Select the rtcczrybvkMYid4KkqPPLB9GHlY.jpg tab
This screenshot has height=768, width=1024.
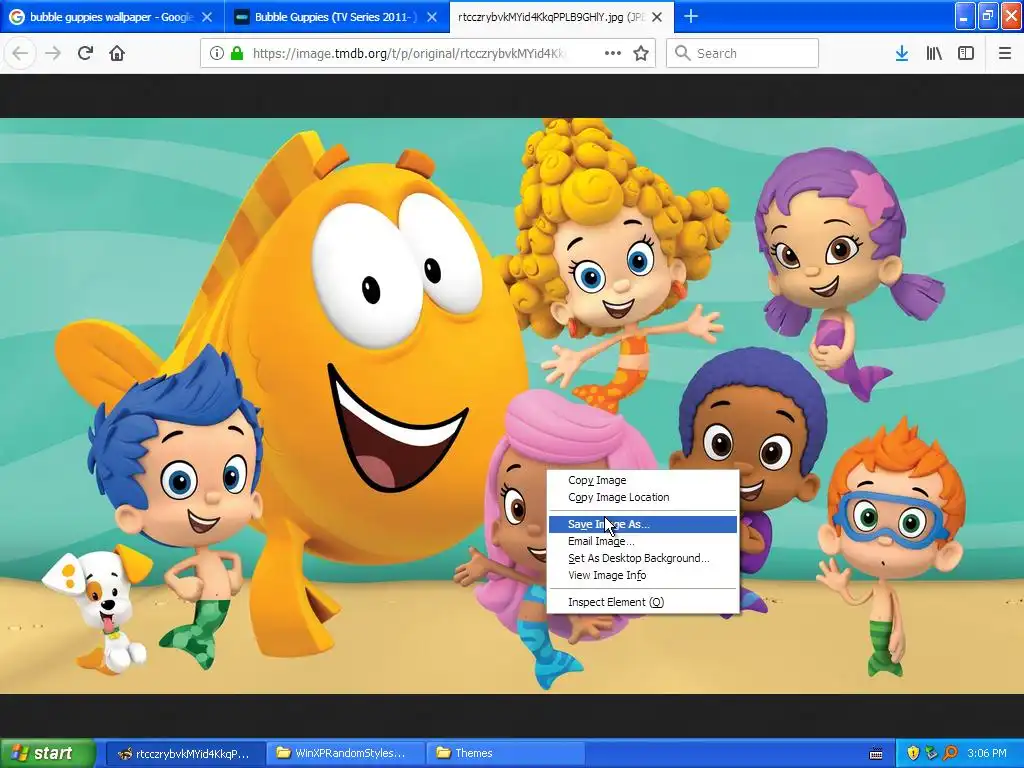(562, 17)
